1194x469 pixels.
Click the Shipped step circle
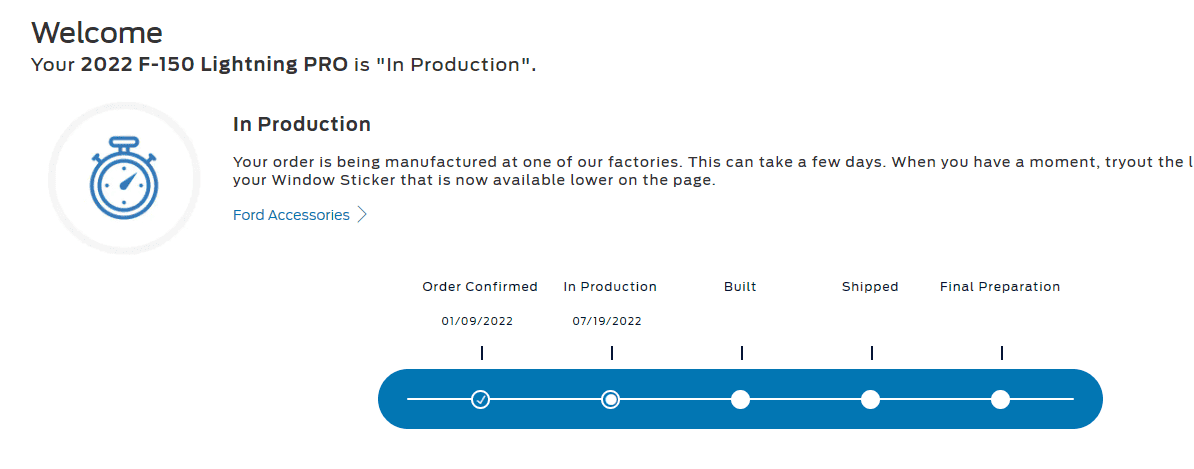click(870, 400)
